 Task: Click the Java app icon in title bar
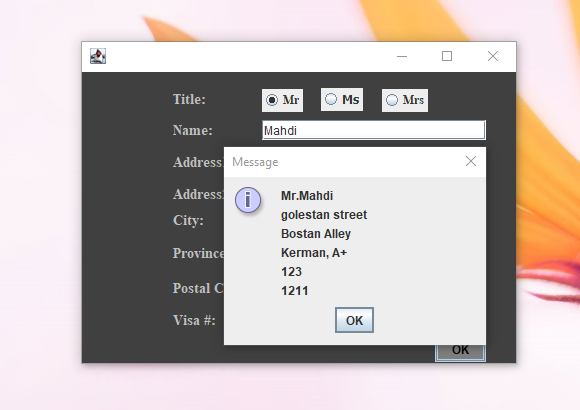click(98, 56)
